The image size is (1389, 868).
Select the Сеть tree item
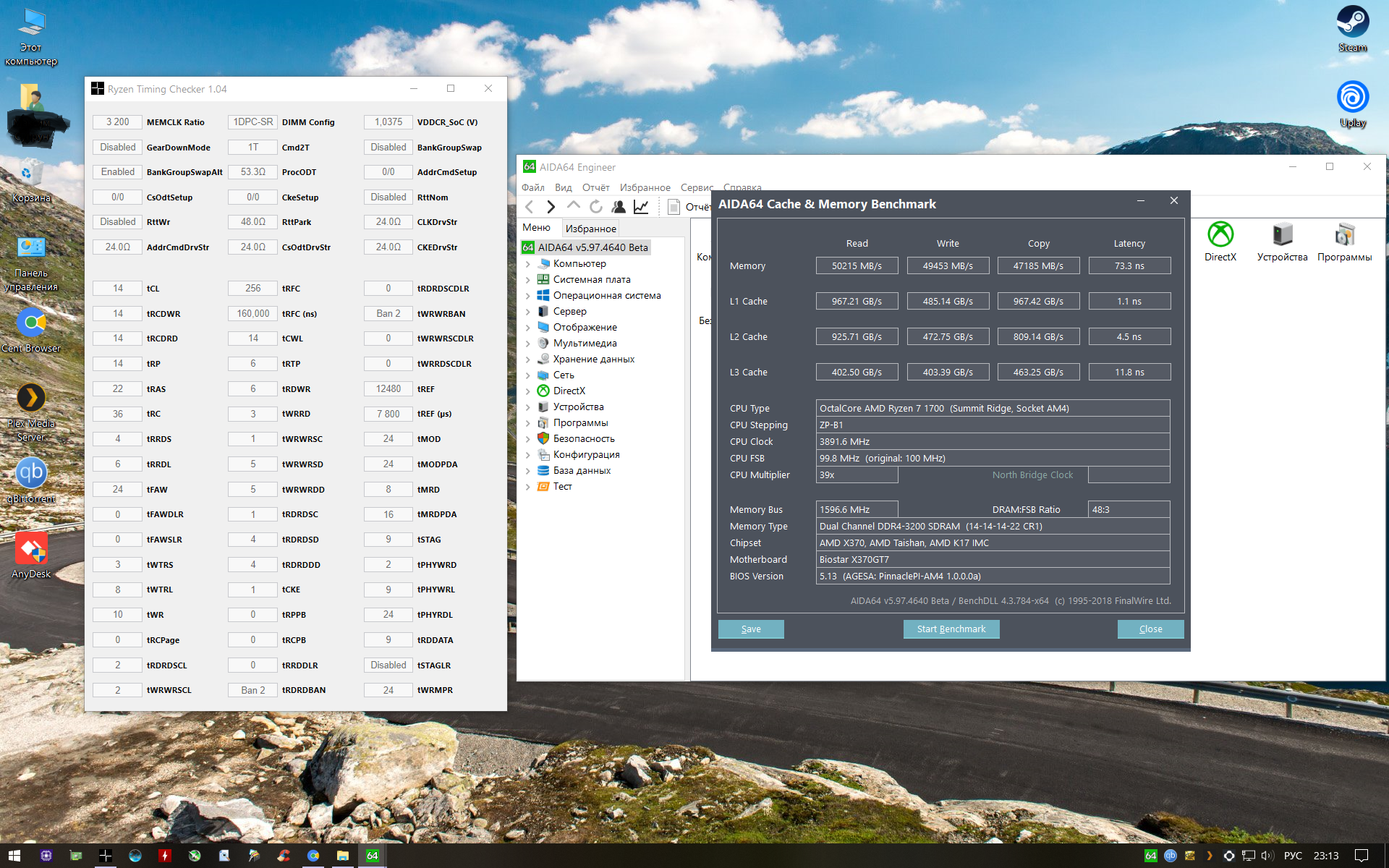click(x=564, y=375)
